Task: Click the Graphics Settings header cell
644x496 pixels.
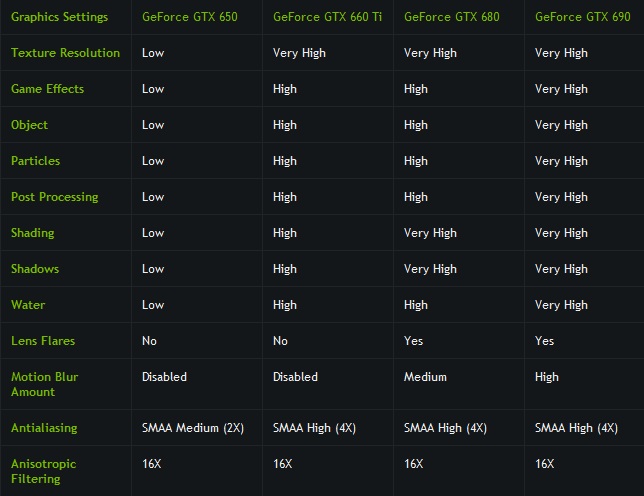Action: click(60, 17)
